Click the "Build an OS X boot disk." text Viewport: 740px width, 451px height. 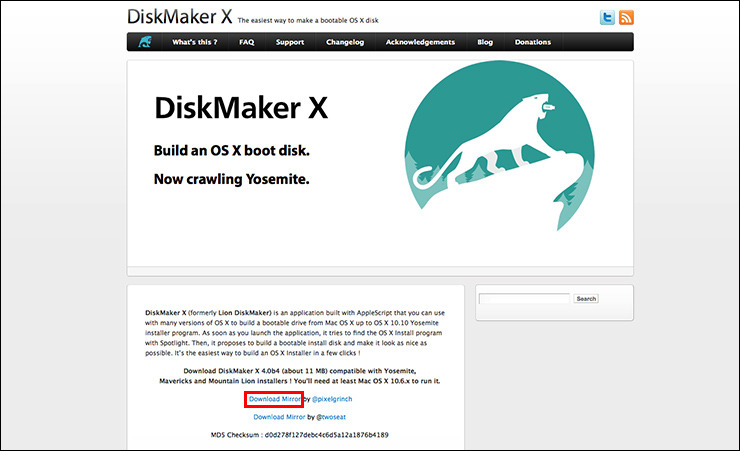[231, 150]
